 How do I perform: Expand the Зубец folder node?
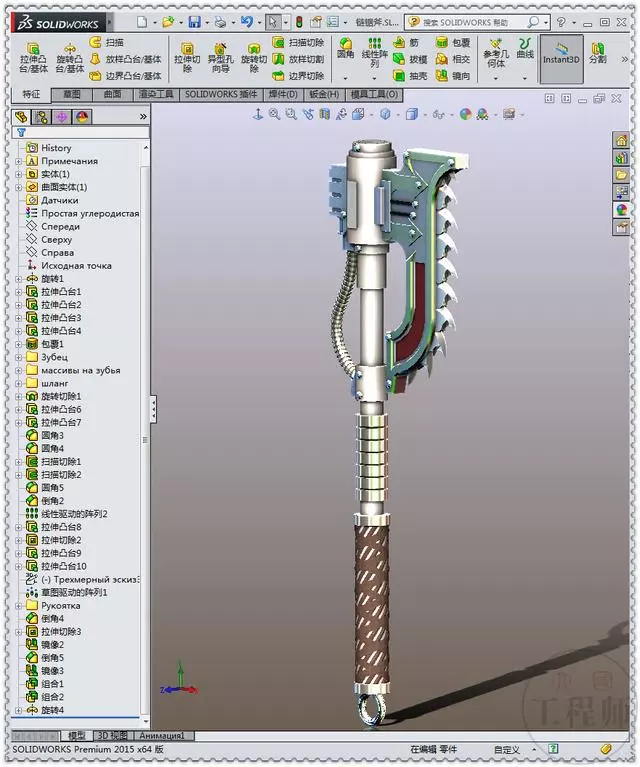point(19,357)
